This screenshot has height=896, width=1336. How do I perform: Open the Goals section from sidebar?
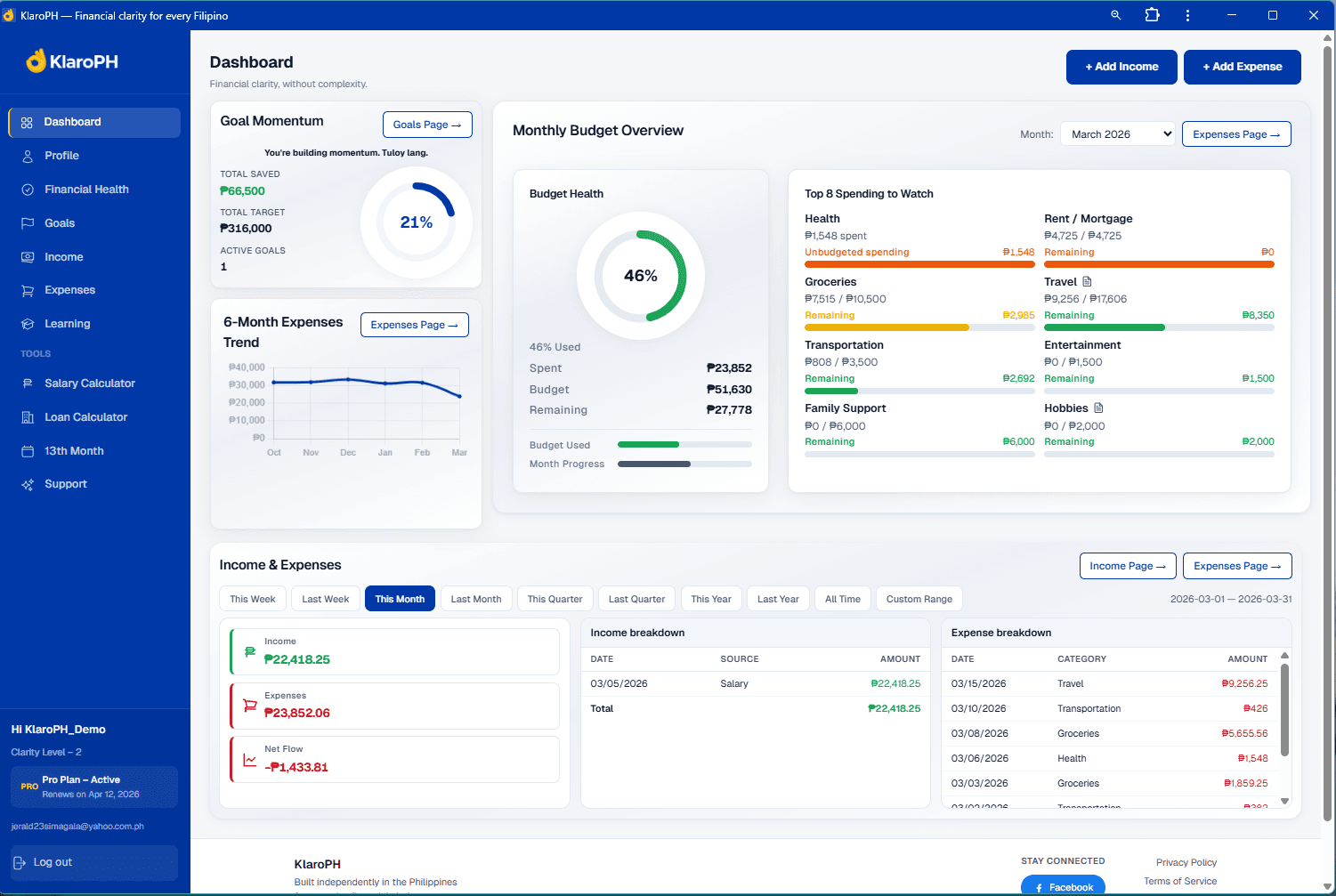click(x=62, y=222)
